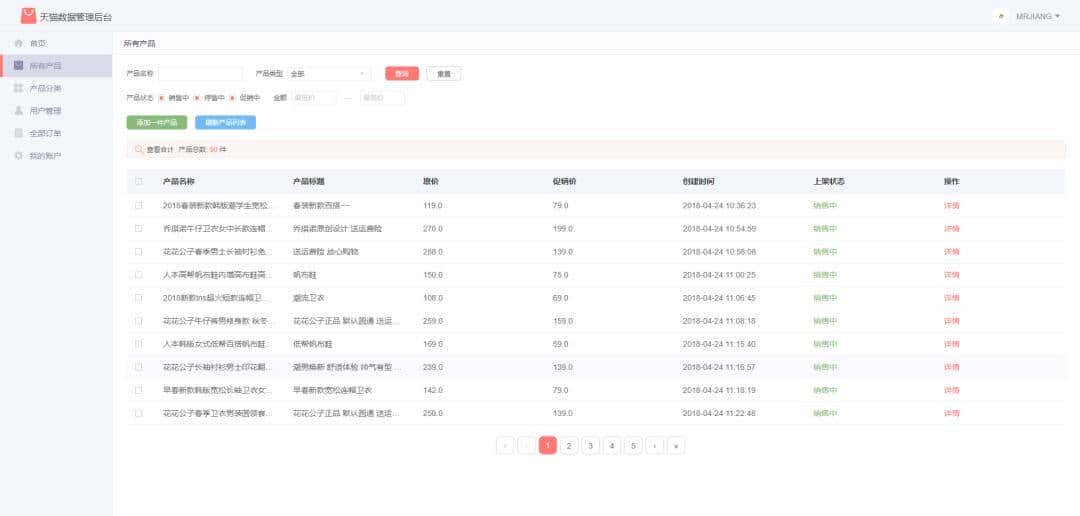Click the 所有产品 page heading
1080x516 pixels.
tap(139, 43)
